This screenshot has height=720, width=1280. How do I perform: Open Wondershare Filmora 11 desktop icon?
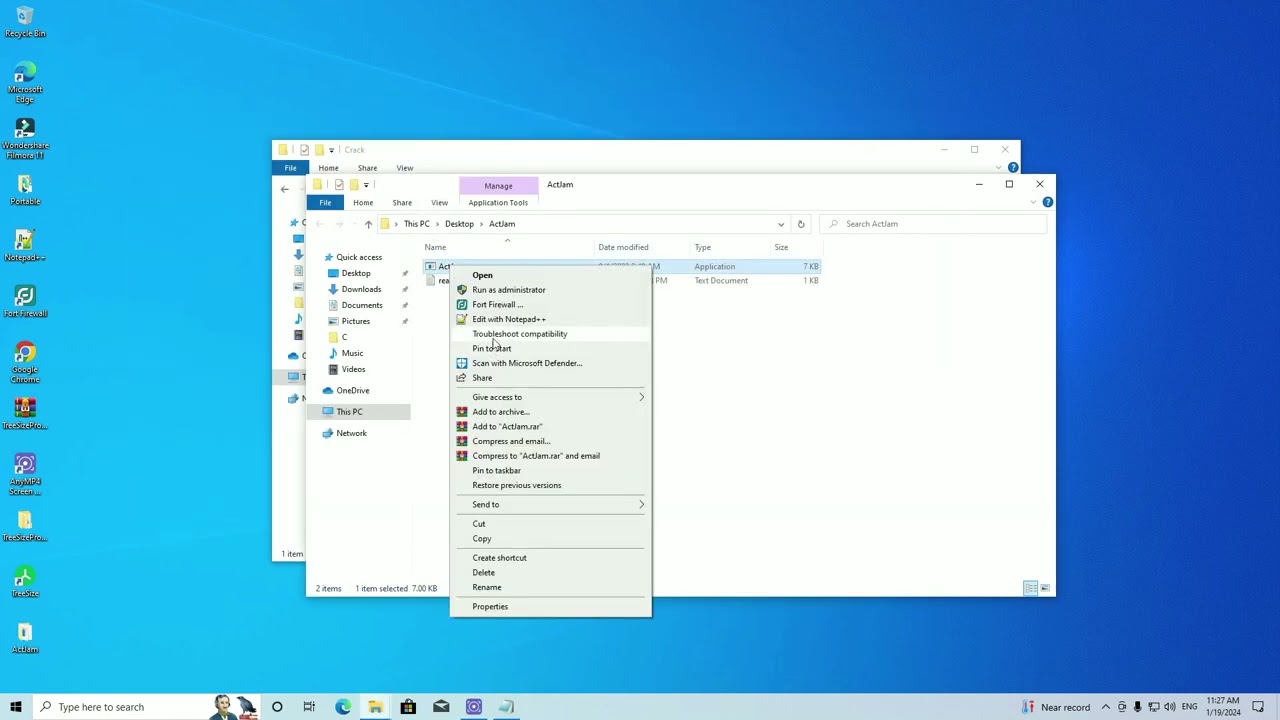click(25, 138)
